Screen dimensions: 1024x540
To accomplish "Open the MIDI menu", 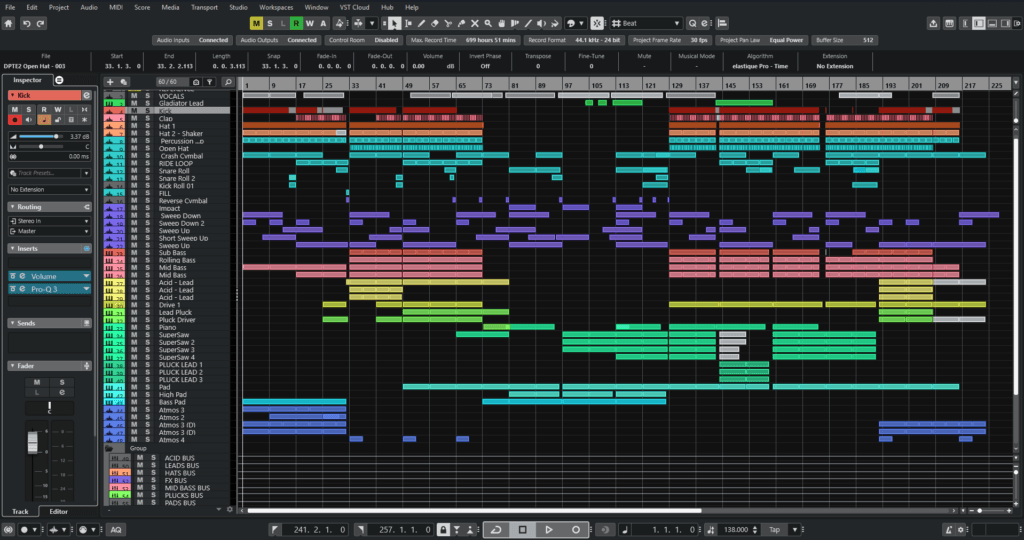I will 116,7.
